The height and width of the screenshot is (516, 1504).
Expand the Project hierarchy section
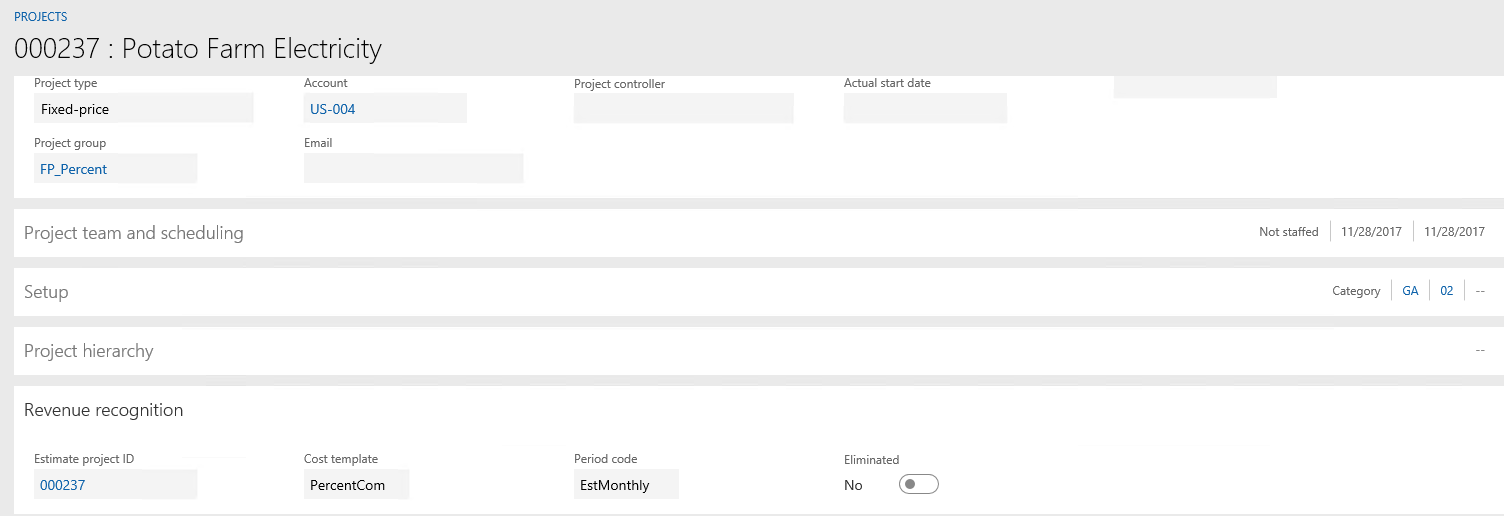(x=89, y=351)
